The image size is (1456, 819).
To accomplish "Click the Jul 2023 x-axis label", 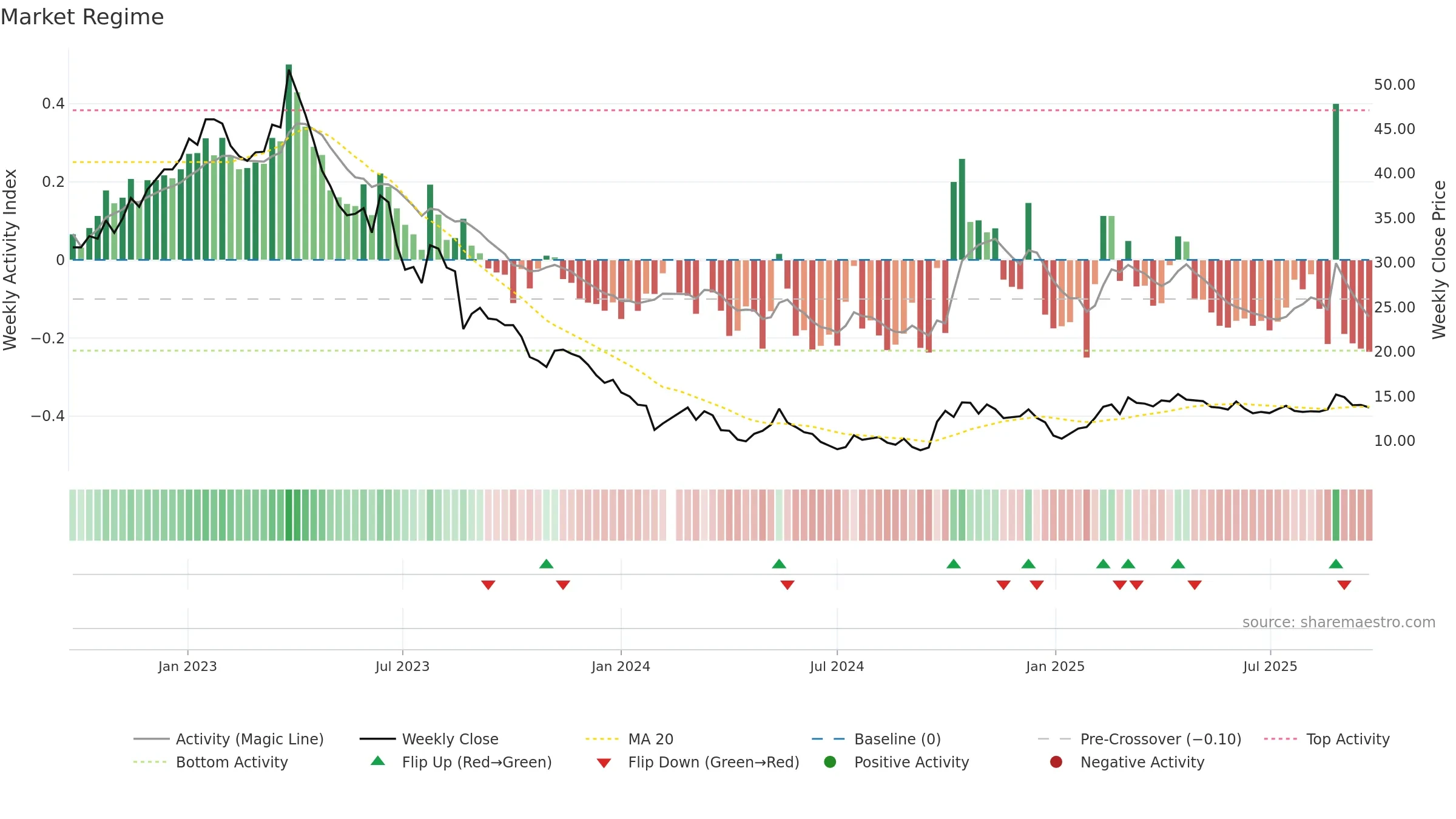I will click(402, 667).
